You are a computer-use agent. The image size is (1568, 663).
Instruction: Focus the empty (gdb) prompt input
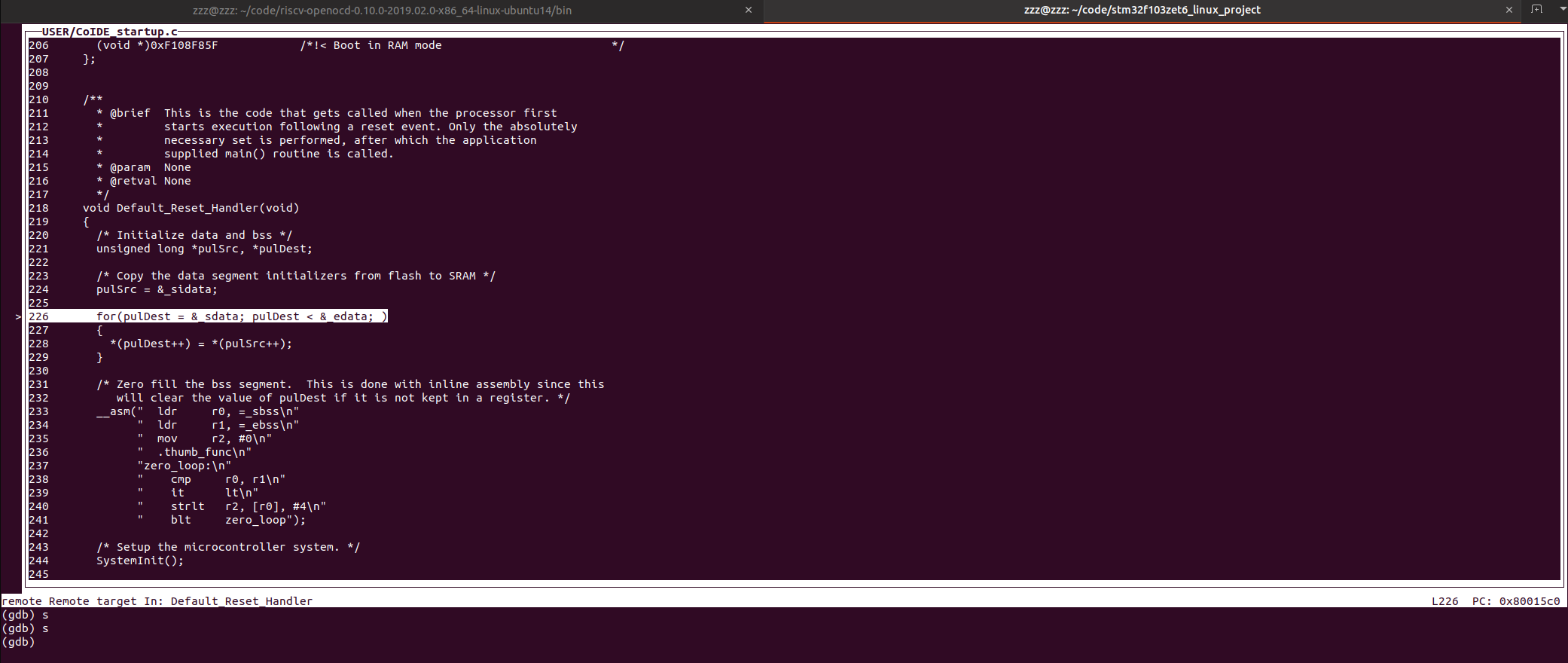pyautogui.click(x=18, y=642)
